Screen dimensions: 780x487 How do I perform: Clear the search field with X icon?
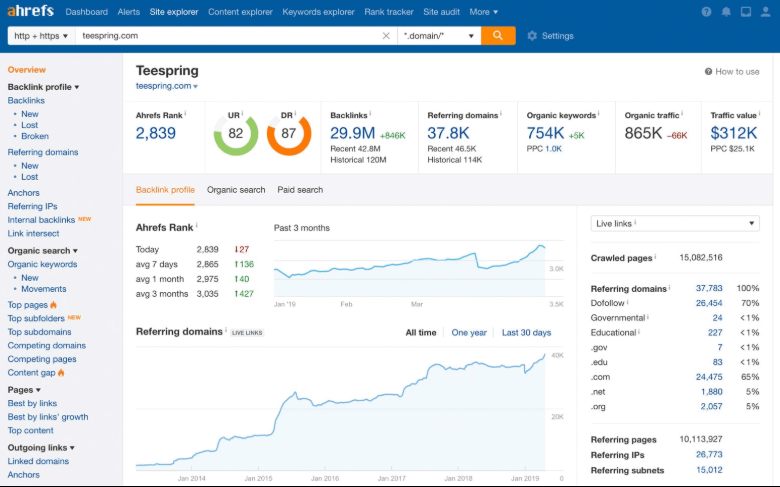click(386, 36)
